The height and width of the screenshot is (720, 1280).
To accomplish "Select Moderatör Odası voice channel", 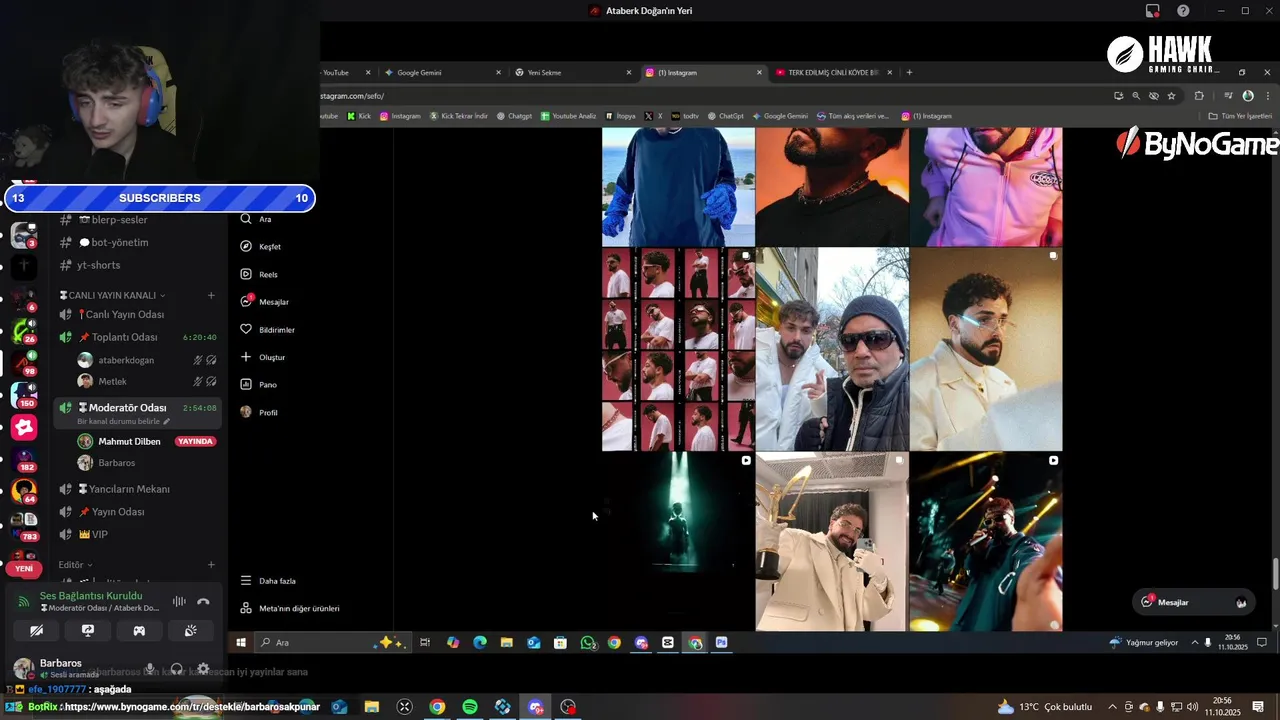I will point(136,408).
